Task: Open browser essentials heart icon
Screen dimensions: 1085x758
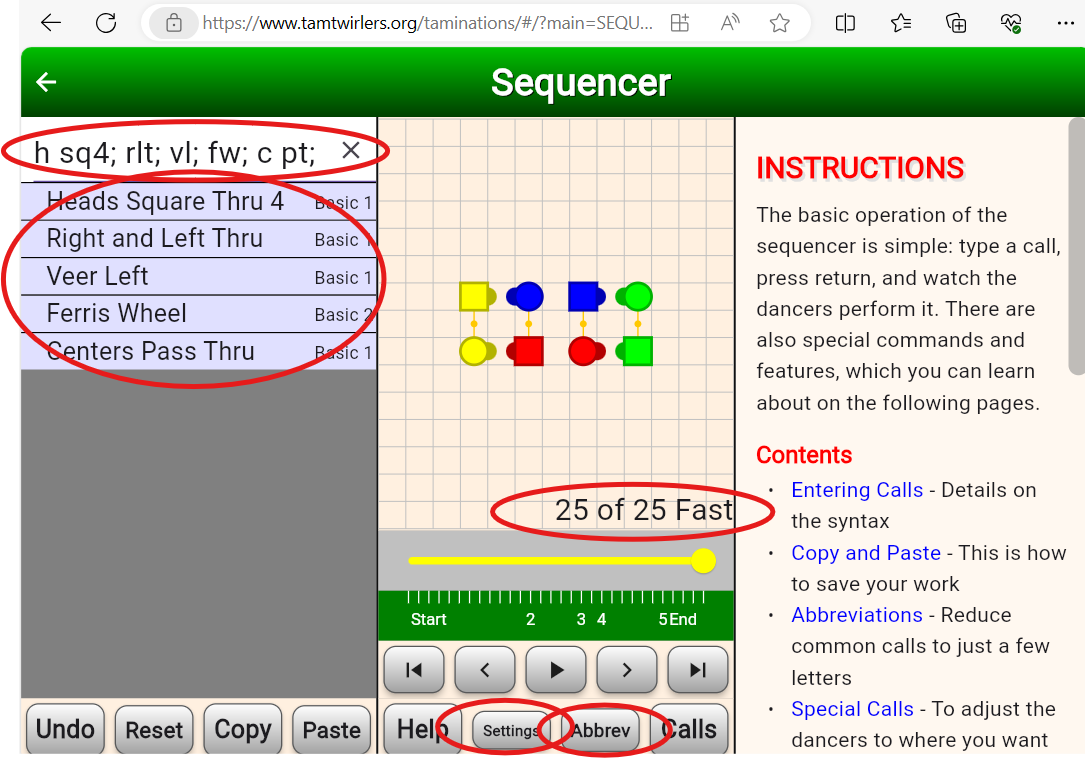Action: [1011, 23]
